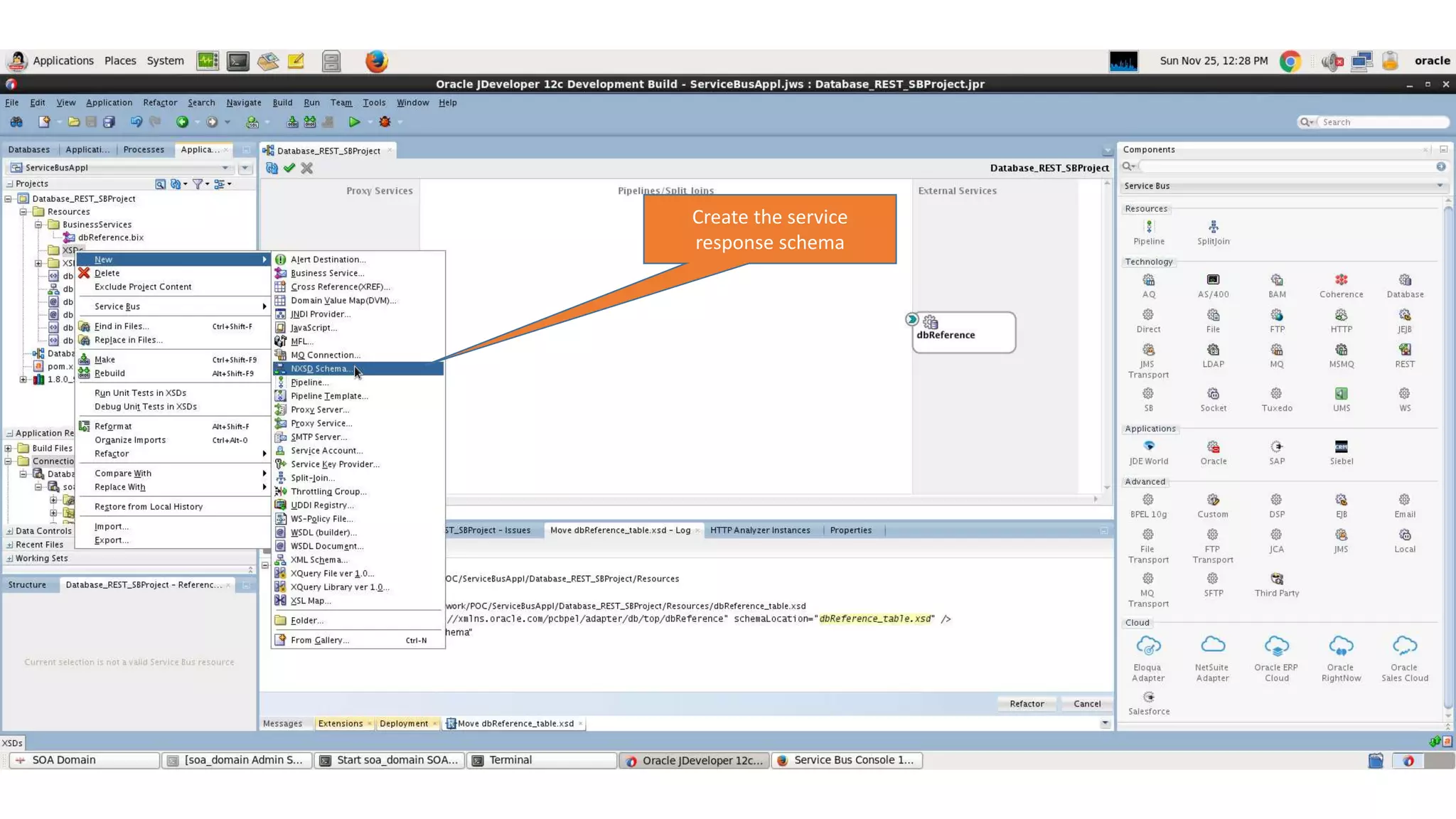Switch to Terminal in the taskbar
1456x819 pixels.
[x=541, y=760]
